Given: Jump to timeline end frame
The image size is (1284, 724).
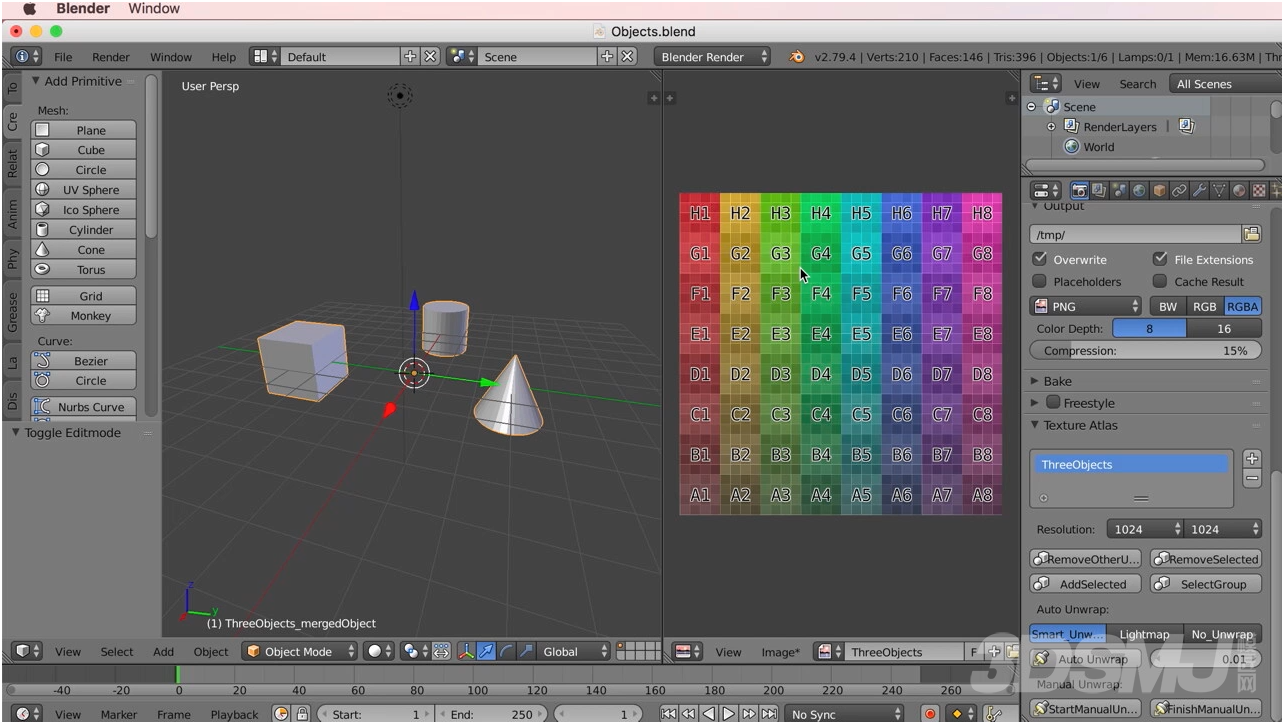Looking at the screenshot, I should pos(769,714).
